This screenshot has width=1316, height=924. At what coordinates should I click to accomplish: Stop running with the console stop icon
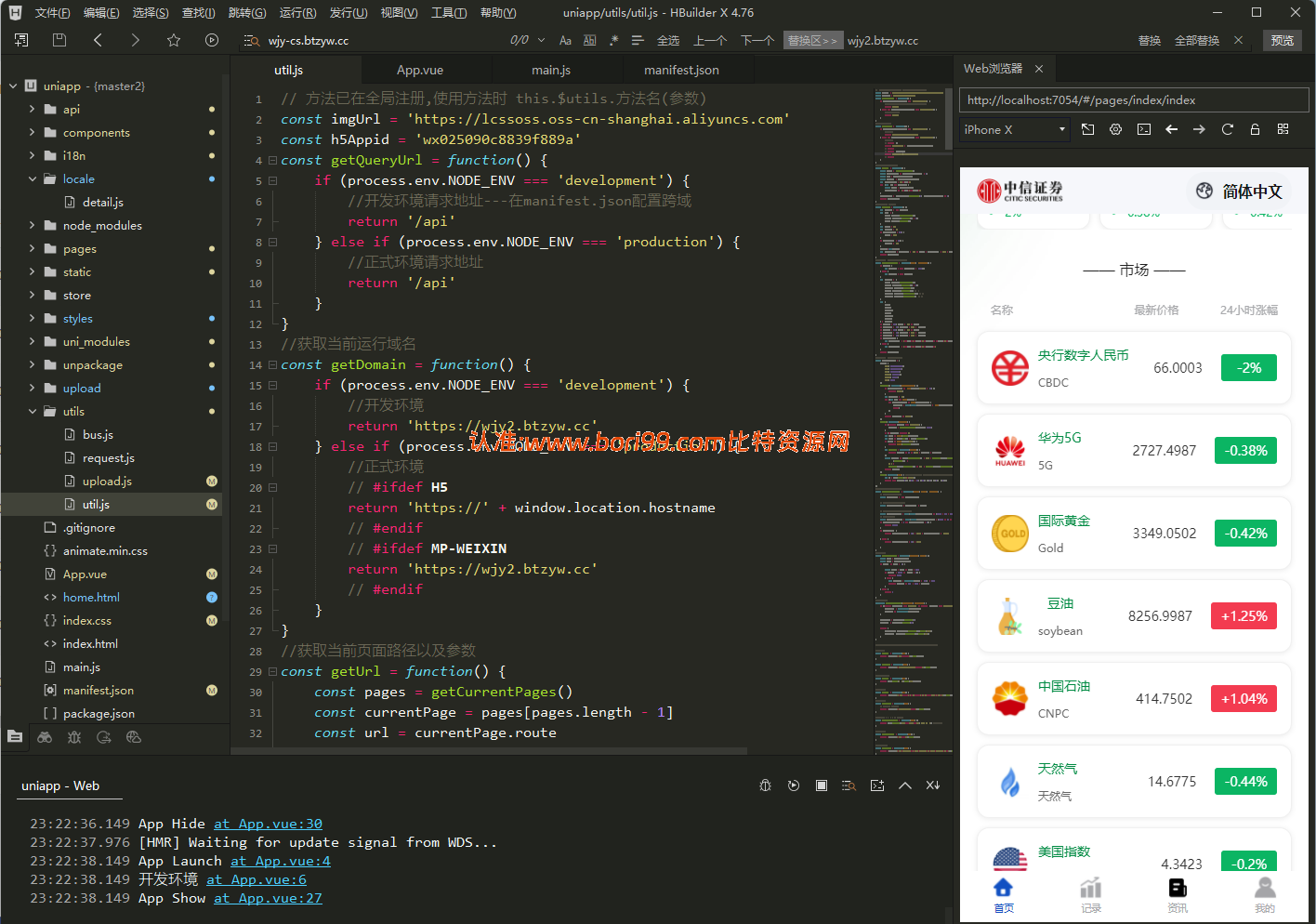(821, 785)
